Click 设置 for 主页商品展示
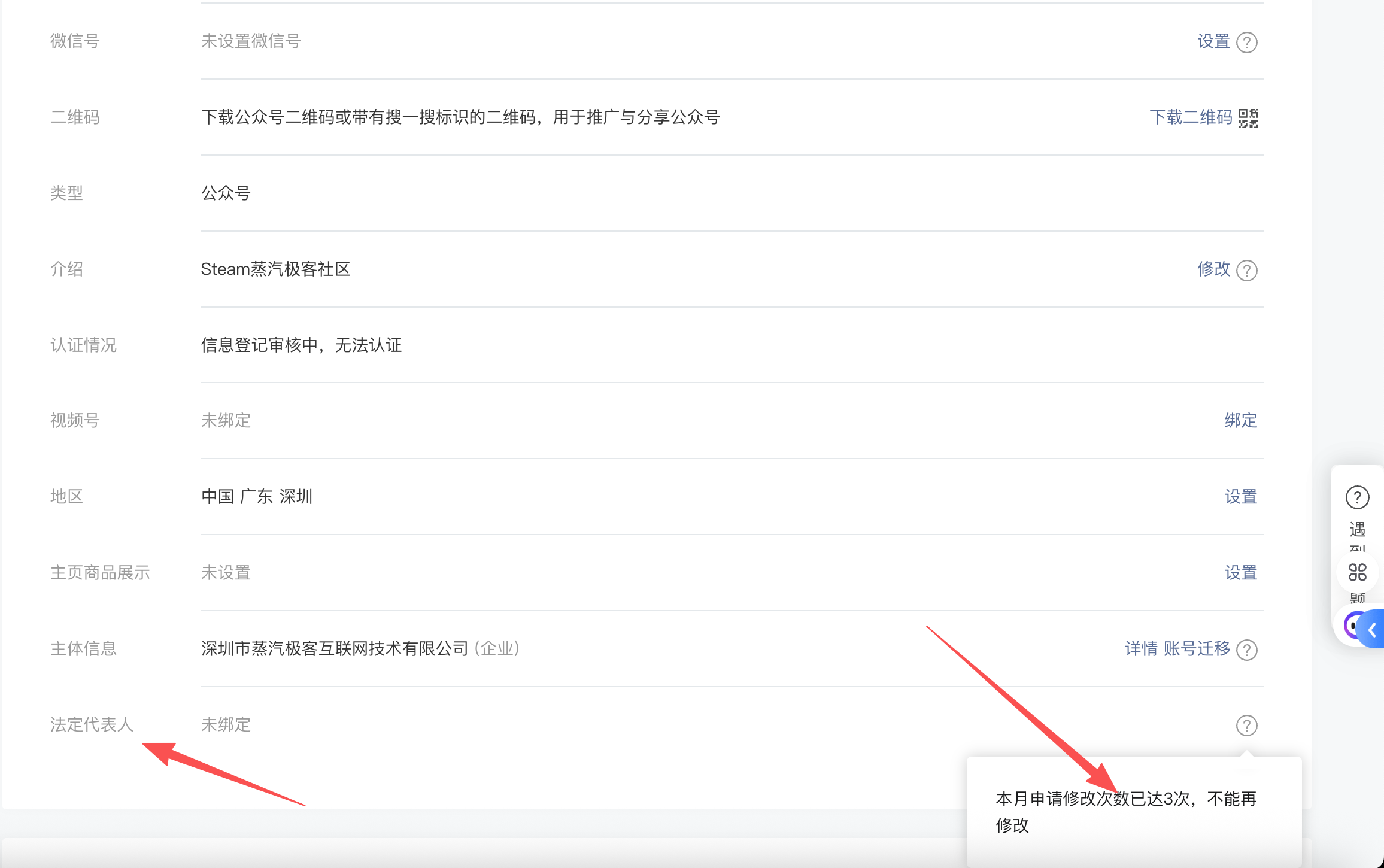This screenshot has height=868, width=1384. 1240,573
